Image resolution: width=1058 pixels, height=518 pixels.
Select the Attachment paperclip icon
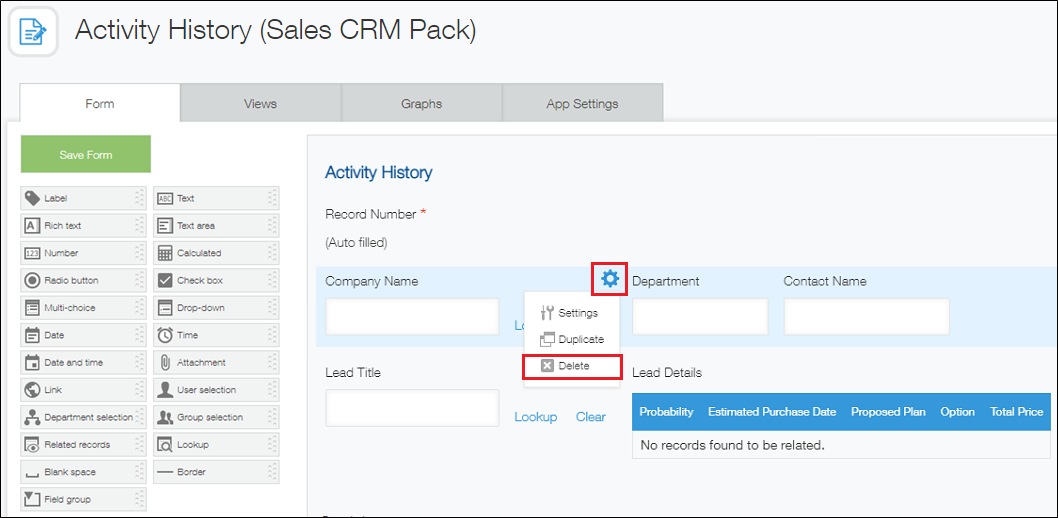coord(165,363)
